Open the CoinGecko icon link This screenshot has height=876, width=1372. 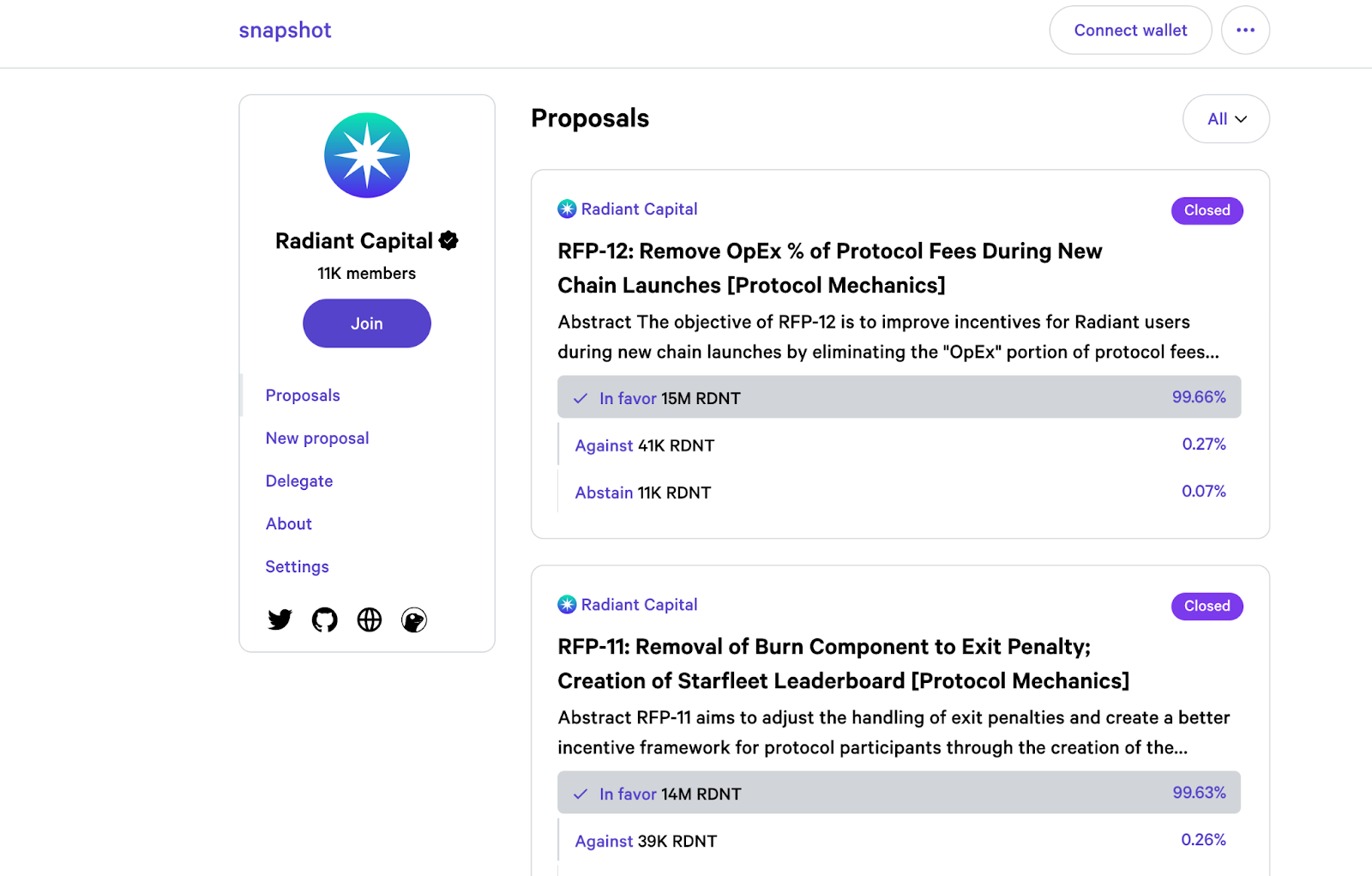[x=414, y=619]
